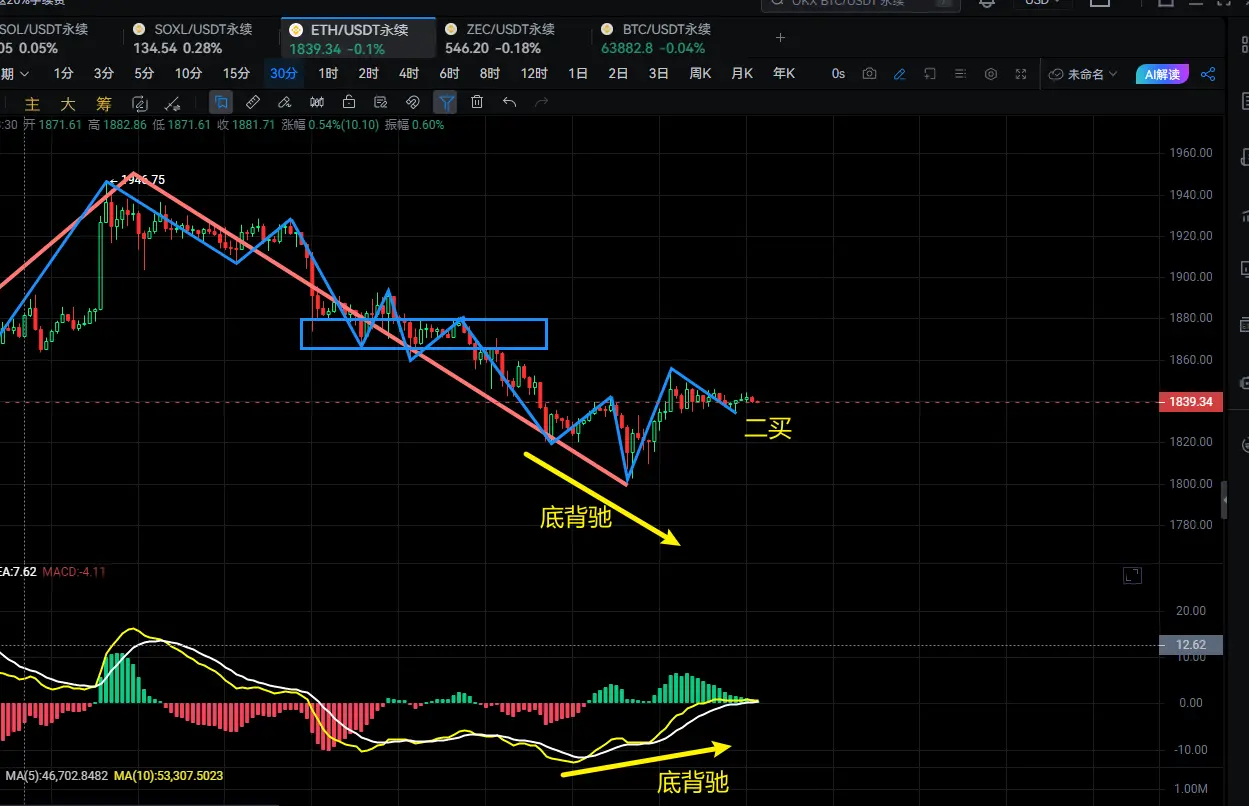Select the active flag annotation tool
Screen dimensions: 1249x806
point(221,102)
